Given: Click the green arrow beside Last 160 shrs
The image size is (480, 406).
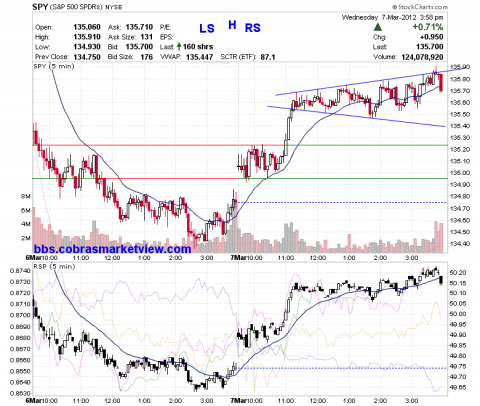Looking at the screenshot, I should [x=179, y=47].
